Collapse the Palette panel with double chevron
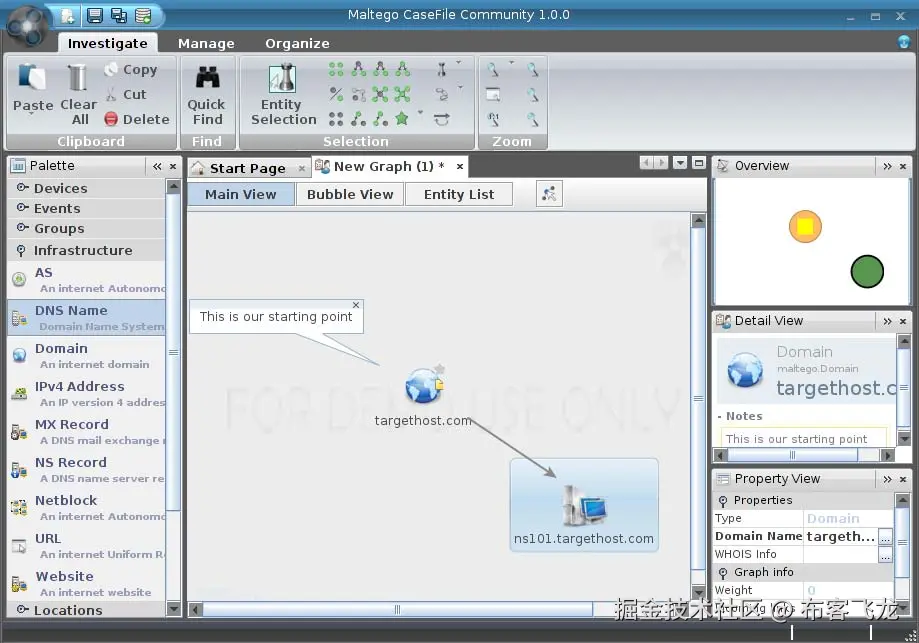Image resolution: width=919 pixels, height=643 pixels. 157,166
